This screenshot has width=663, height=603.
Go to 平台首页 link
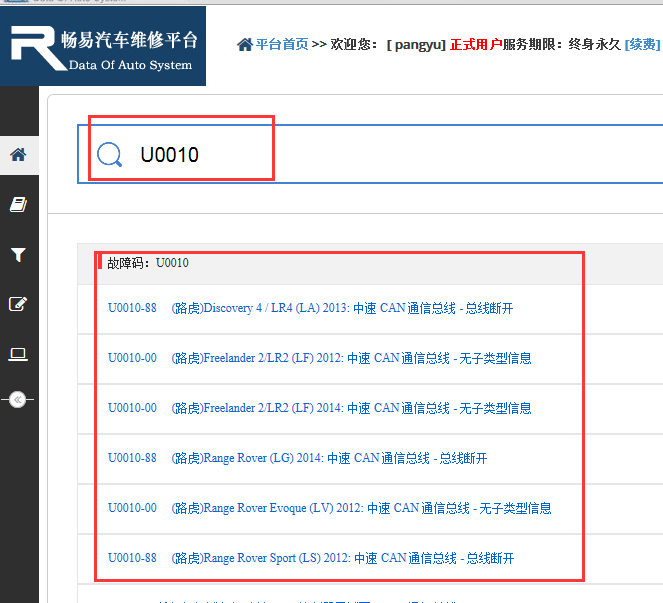(282, 44)
